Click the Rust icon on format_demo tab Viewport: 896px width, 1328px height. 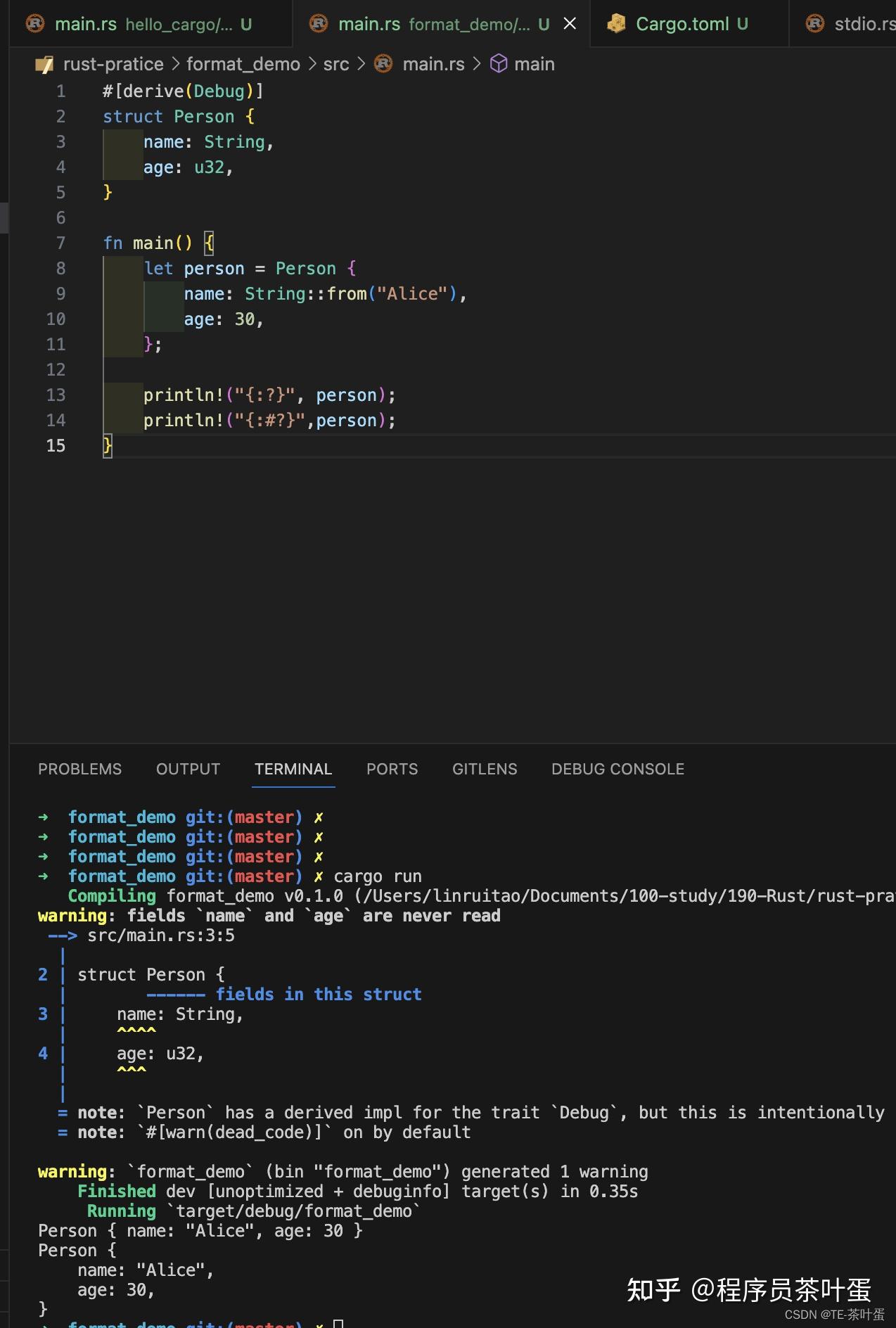click(x=319, y=24)
